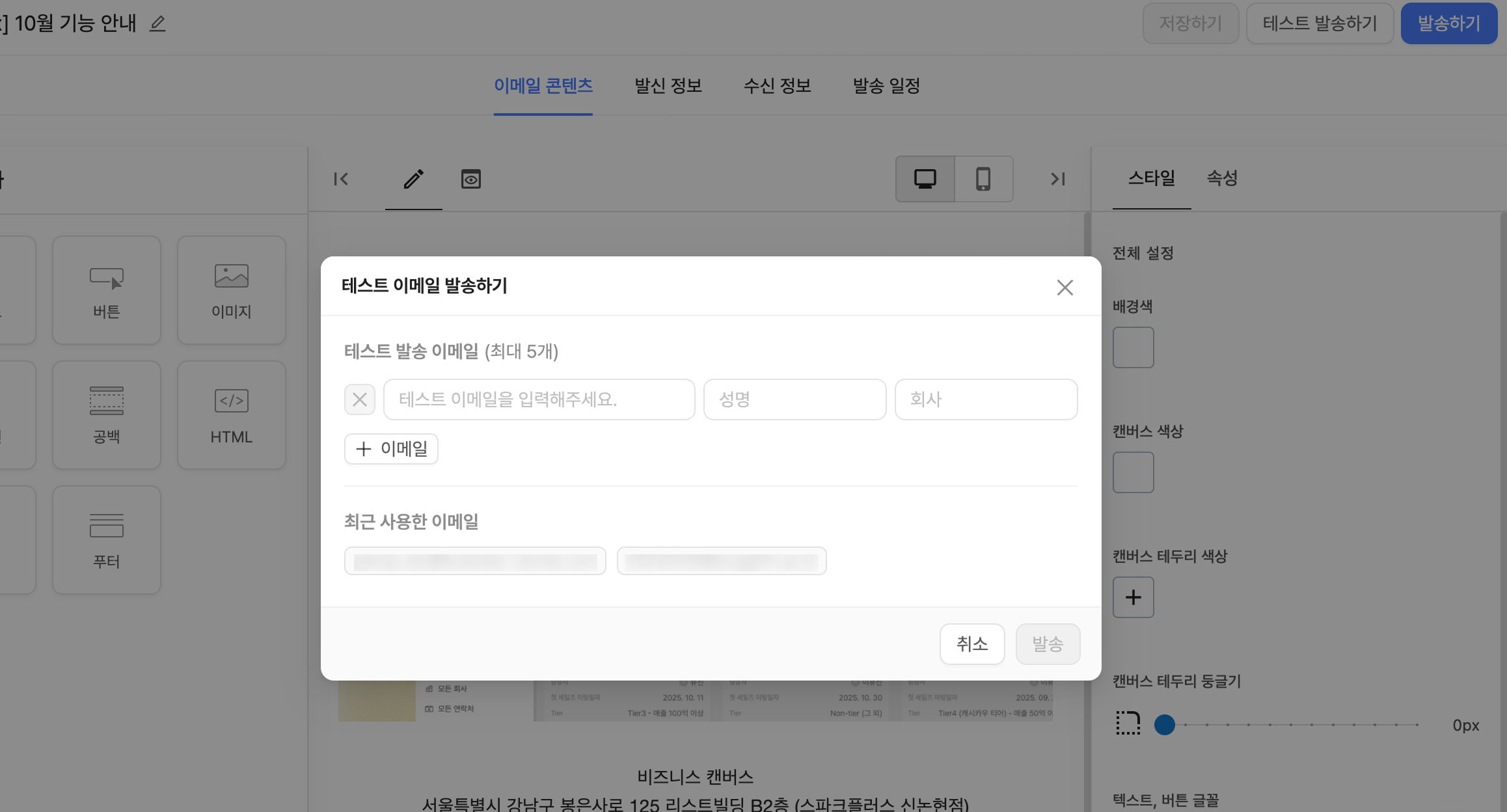Switch to desktop preview view
The image size is (1507, 812).
pyautogui.click(x=925, y=179)
